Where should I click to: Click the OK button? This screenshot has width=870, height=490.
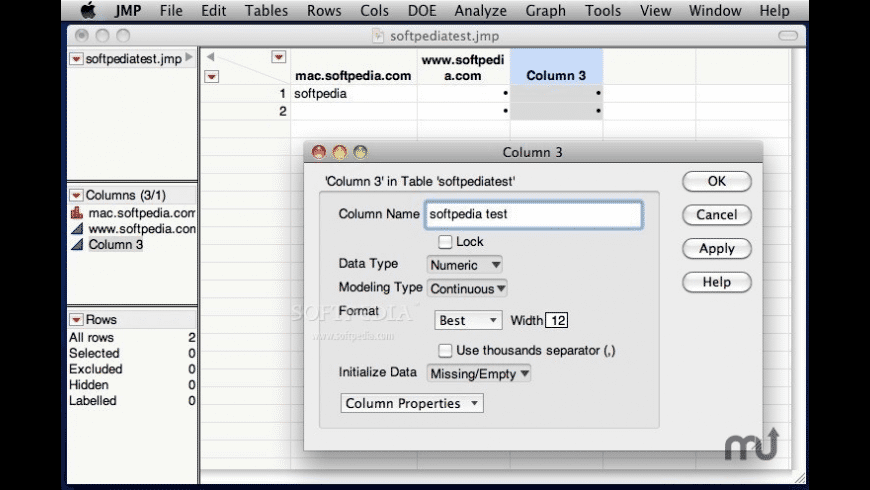(x=716, y=181)
